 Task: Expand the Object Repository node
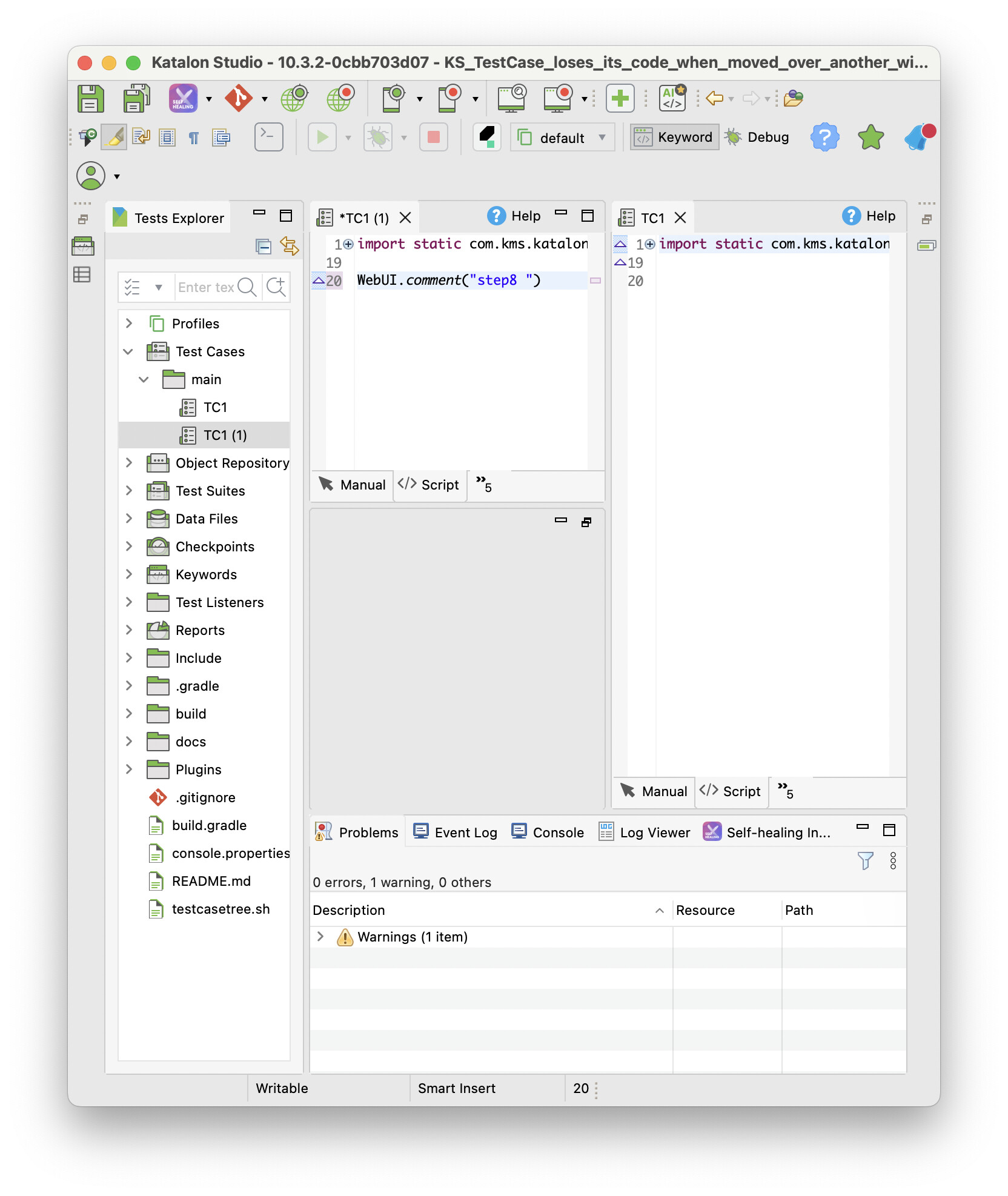[128, 463]
